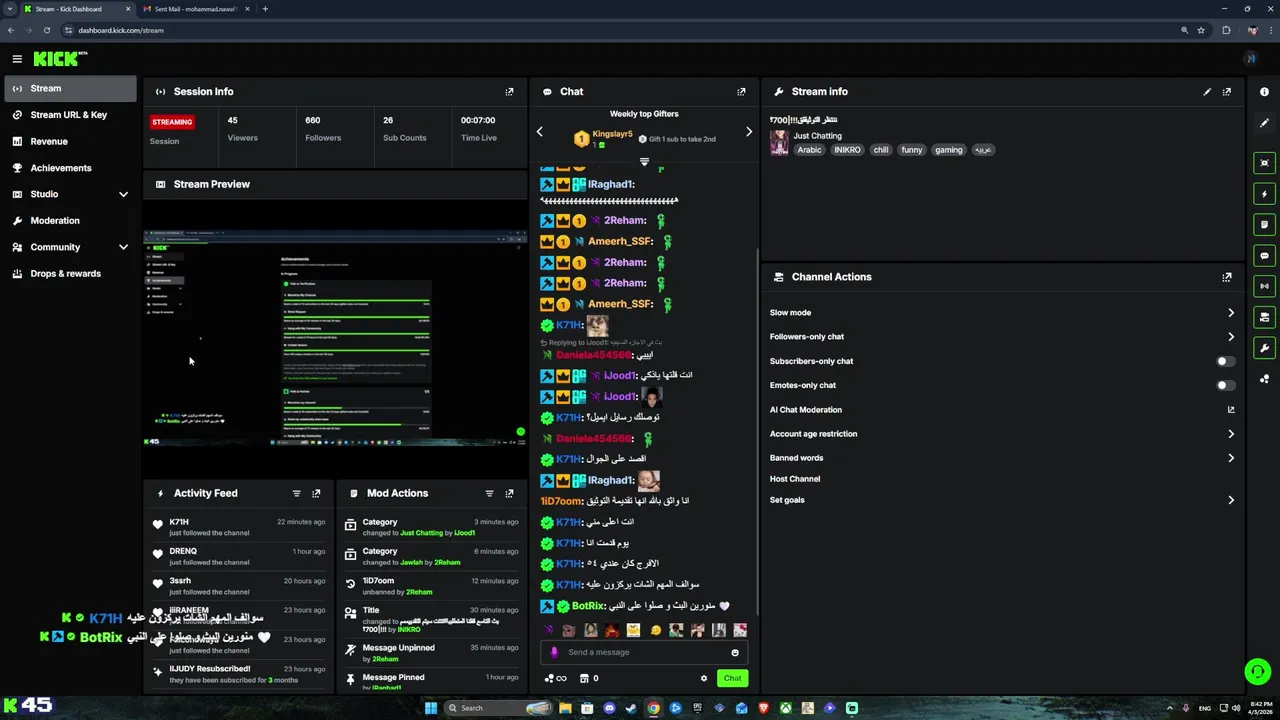Toggle the stream preview widget icon in right sidebar

1264,163
